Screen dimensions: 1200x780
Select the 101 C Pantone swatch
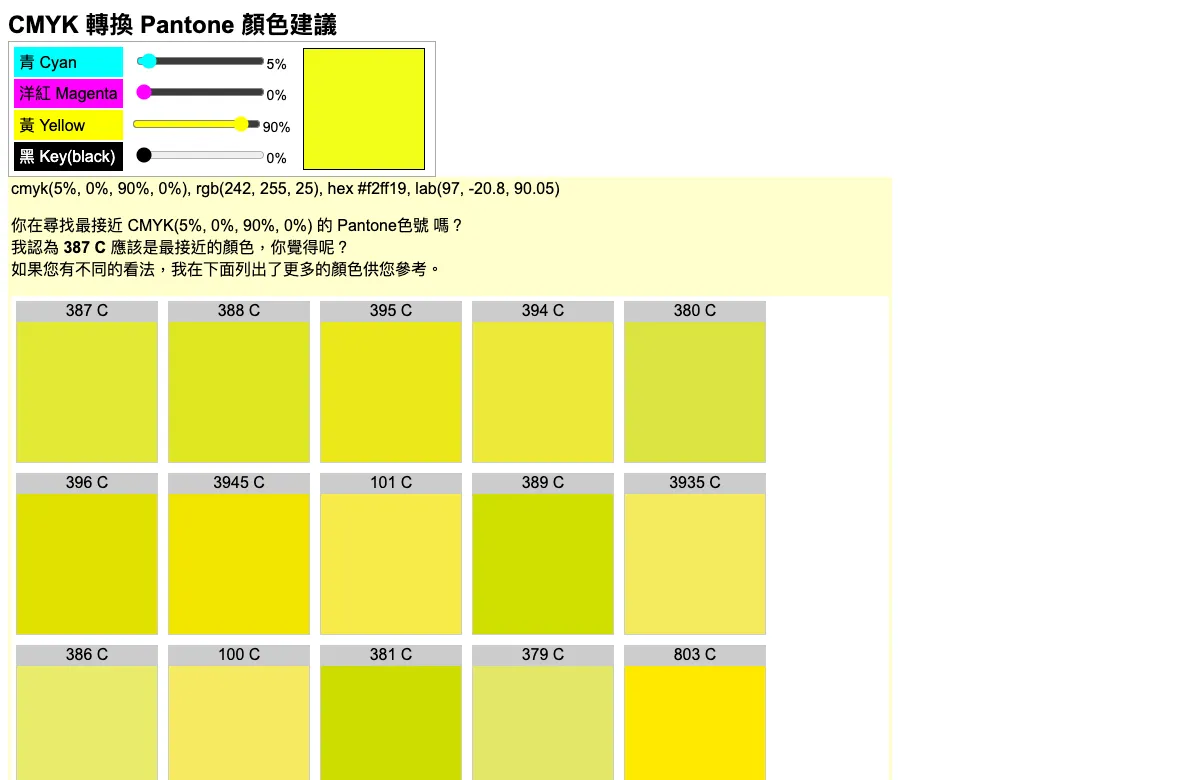[x=391, y=554]
